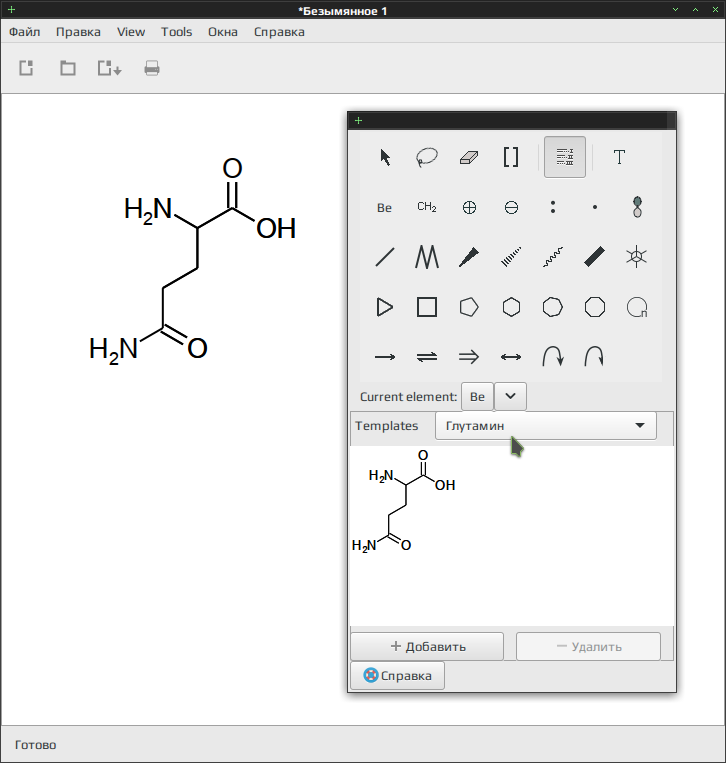The height and width of the screenshot is (763, 726).
Task: Pick the eraser tool
Action: 469,157
